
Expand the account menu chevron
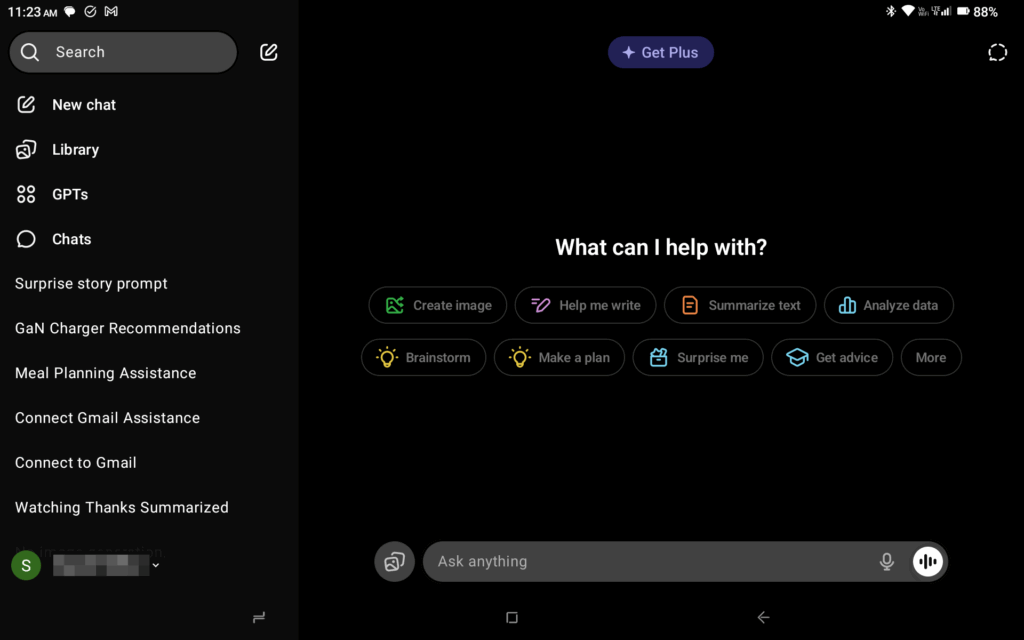(x=156, y=566)
